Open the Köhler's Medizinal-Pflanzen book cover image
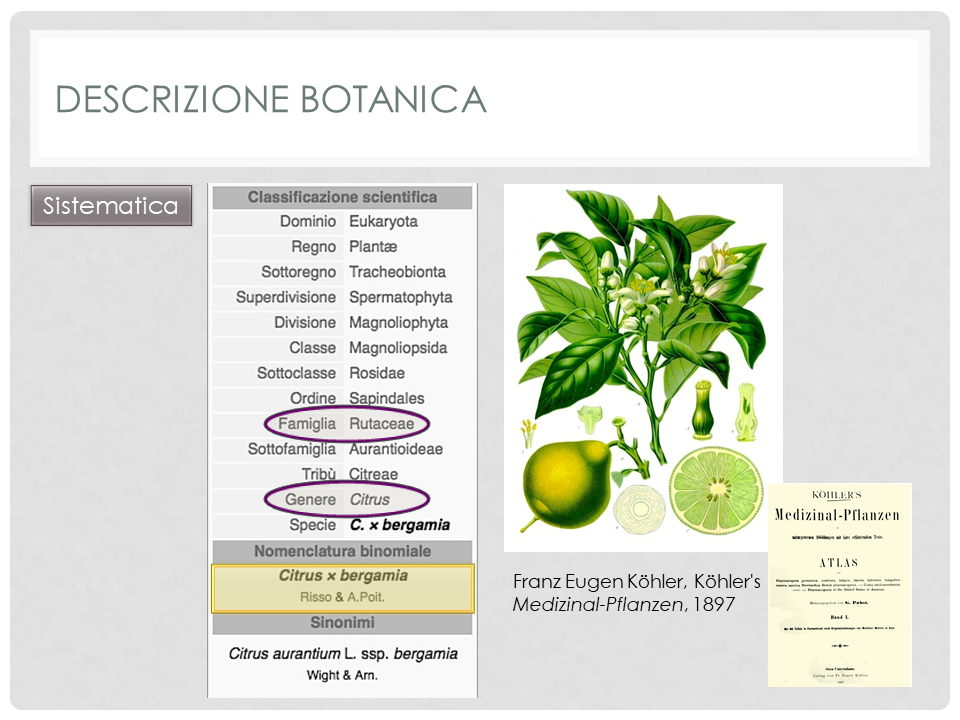Image resolution: width=960 pixels, height=720 pixels. tap(840, 585)
